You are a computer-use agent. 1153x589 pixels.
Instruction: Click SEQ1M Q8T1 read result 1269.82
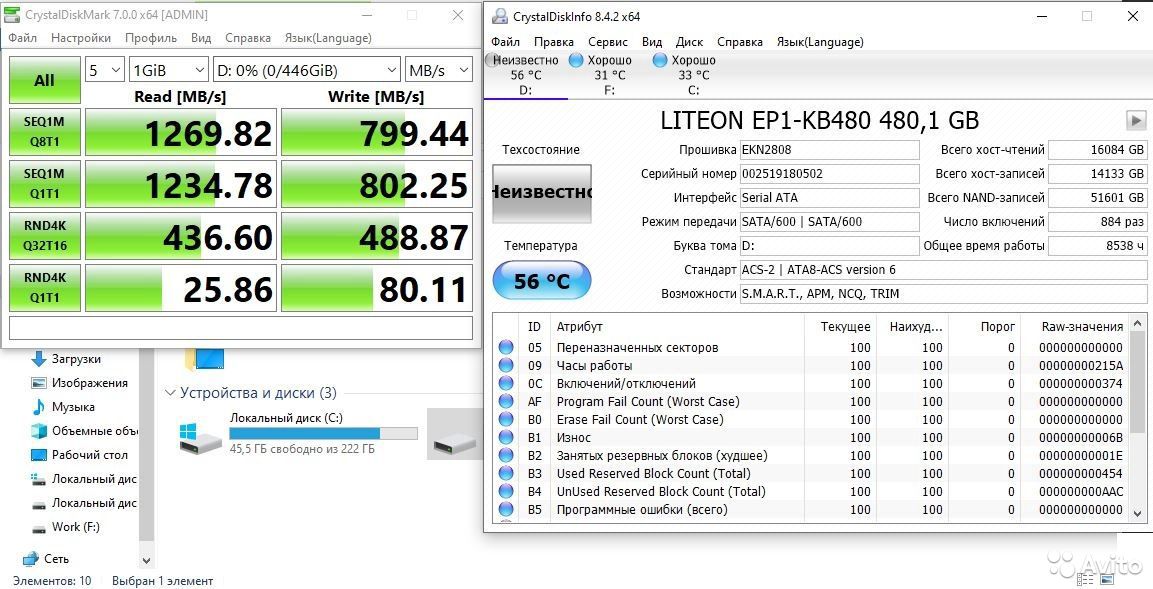[181, 132]
